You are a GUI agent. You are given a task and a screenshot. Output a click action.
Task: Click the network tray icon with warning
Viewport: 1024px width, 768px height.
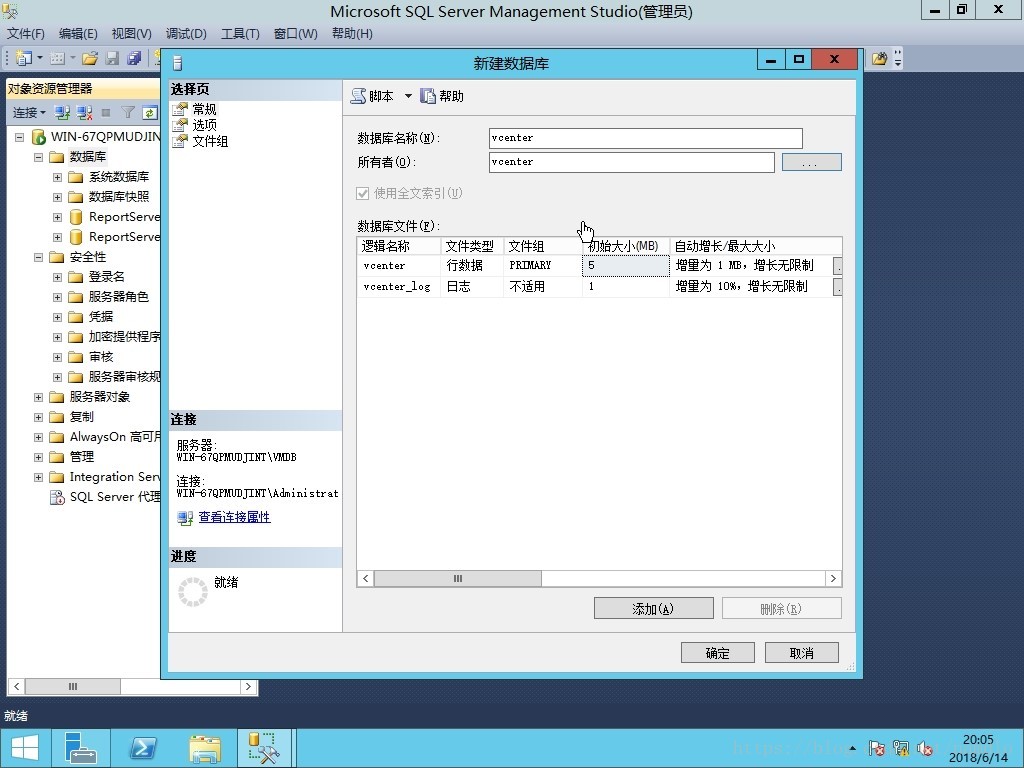[x=901, y=748]
